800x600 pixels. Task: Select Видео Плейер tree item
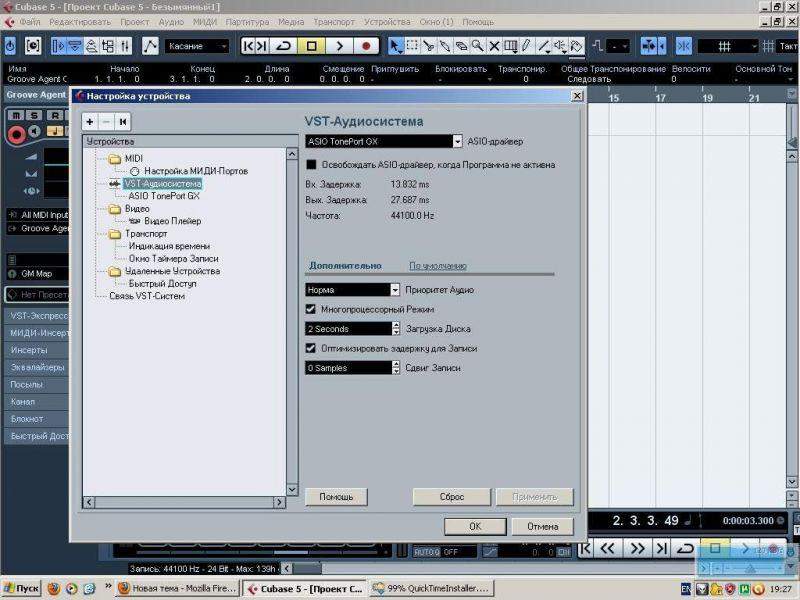pyautogui.click(x=172, y=221)
